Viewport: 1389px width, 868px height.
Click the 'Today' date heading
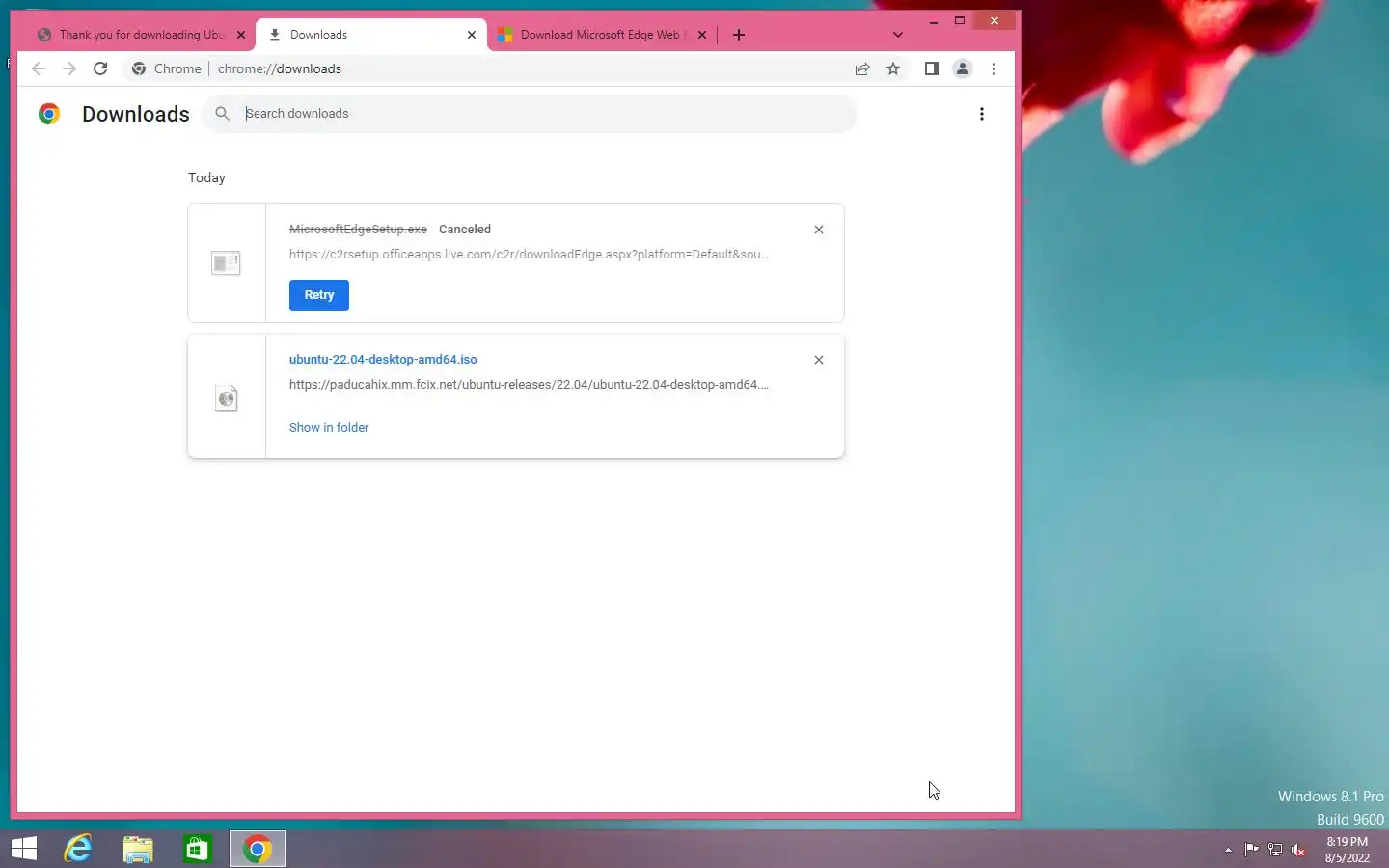click(206, 177)
